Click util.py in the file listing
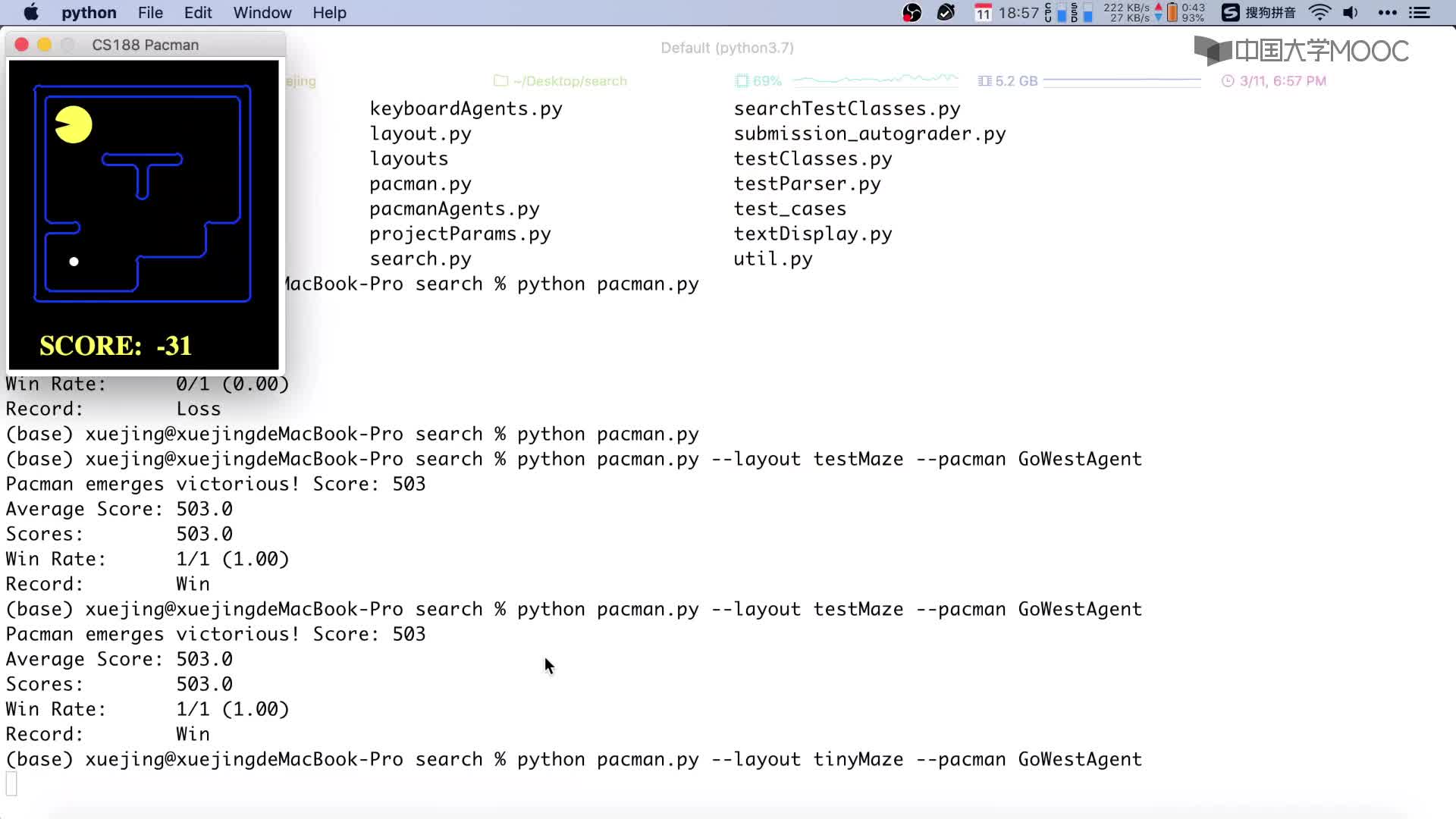Screen dimensions: 1456x819 click(773, 259)
